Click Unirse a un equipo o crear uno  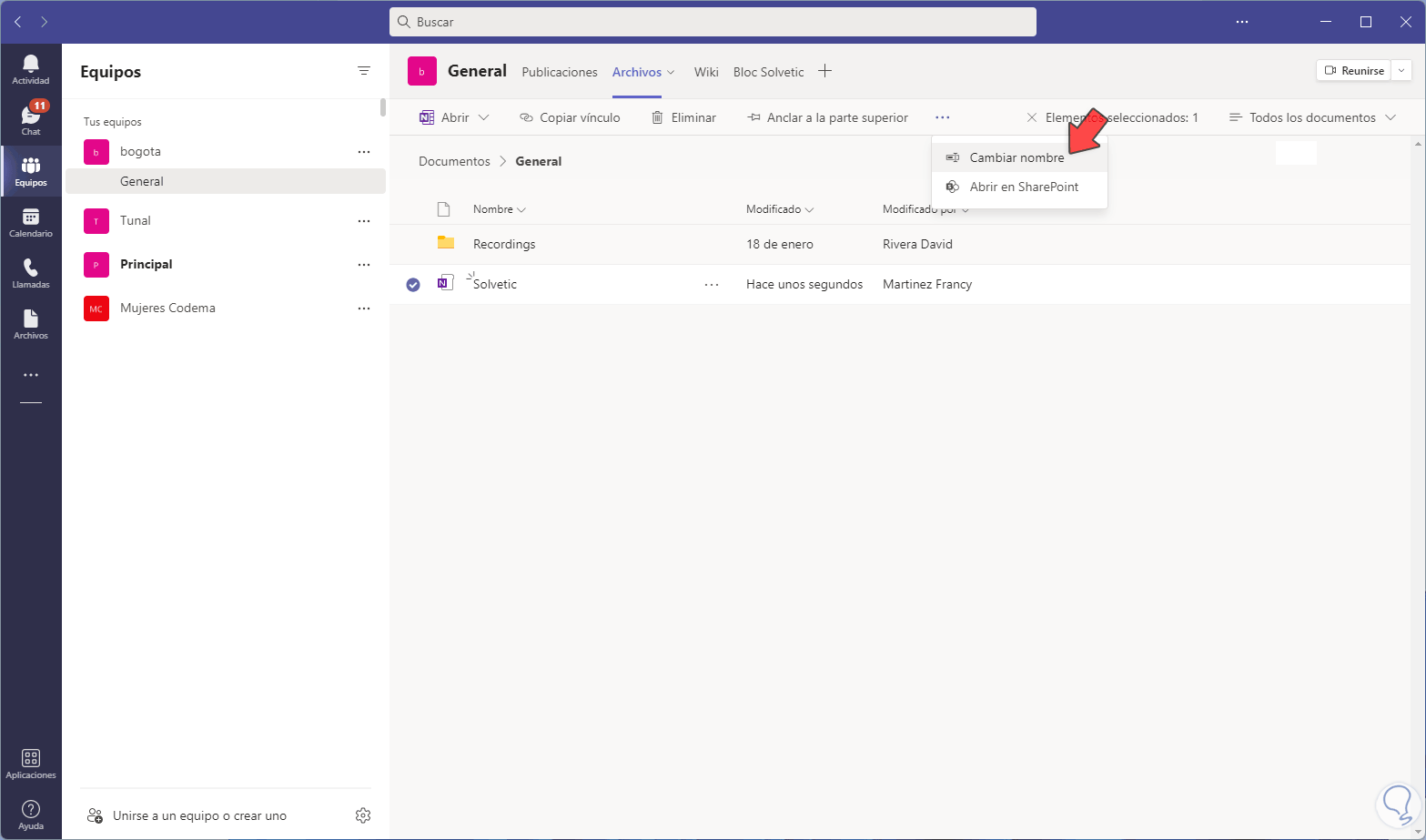[x=187, y=815]
